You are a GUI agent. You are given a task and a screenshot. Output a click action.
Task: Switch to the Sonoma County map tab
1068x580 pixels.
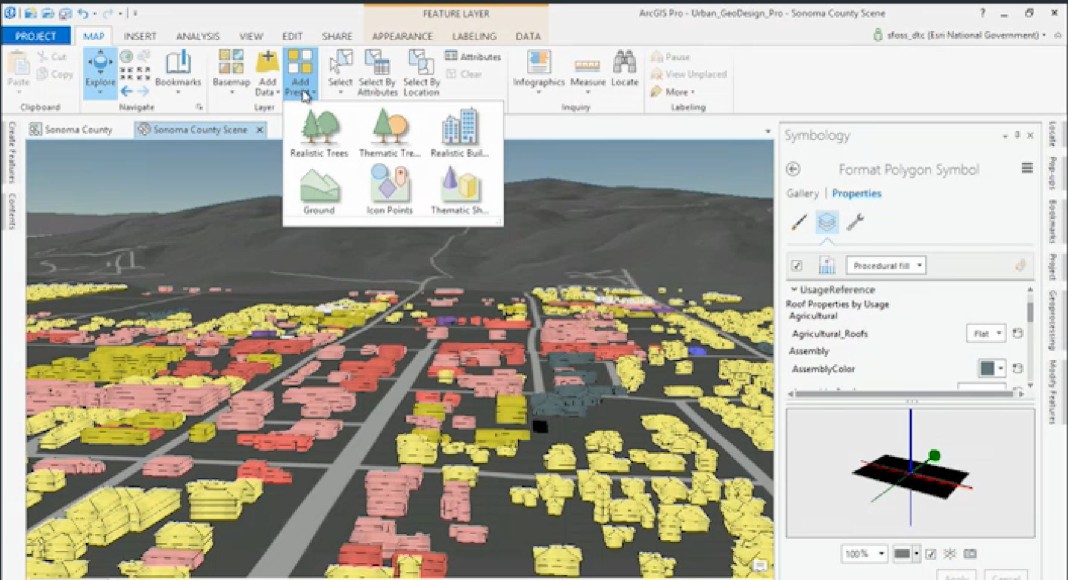point(71,129)
